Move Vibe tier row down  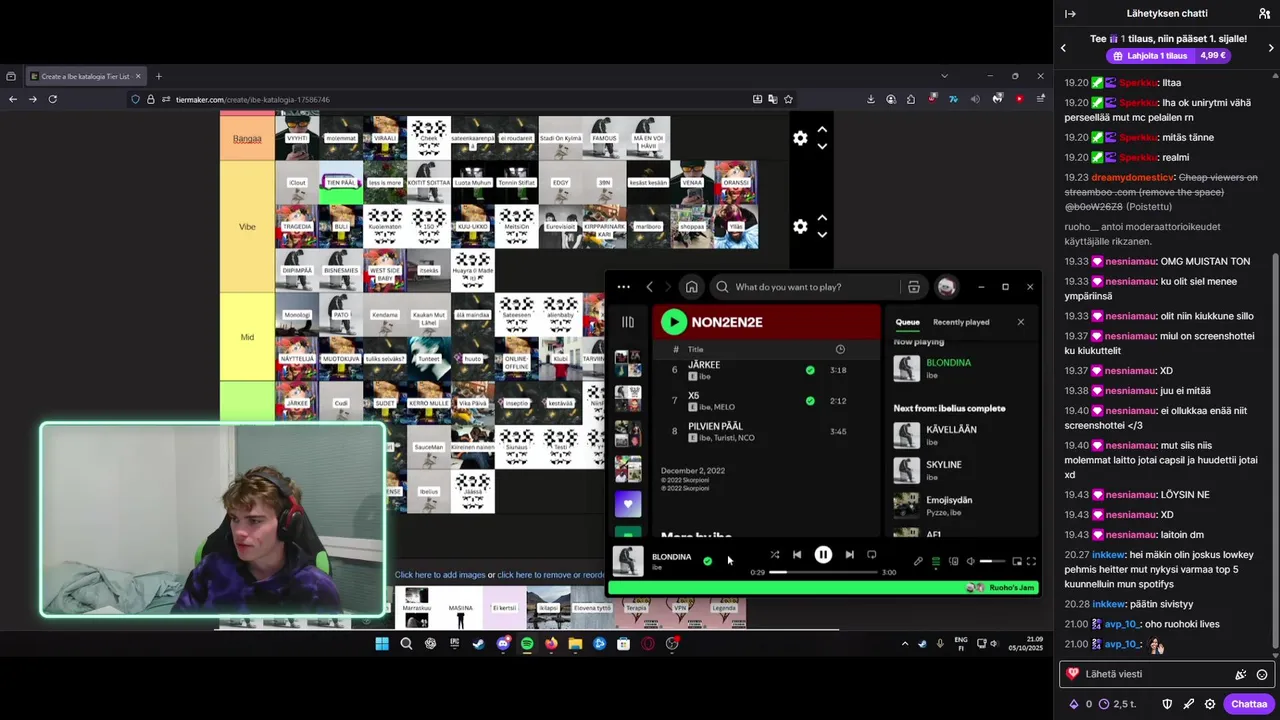(x=822, y=234)
